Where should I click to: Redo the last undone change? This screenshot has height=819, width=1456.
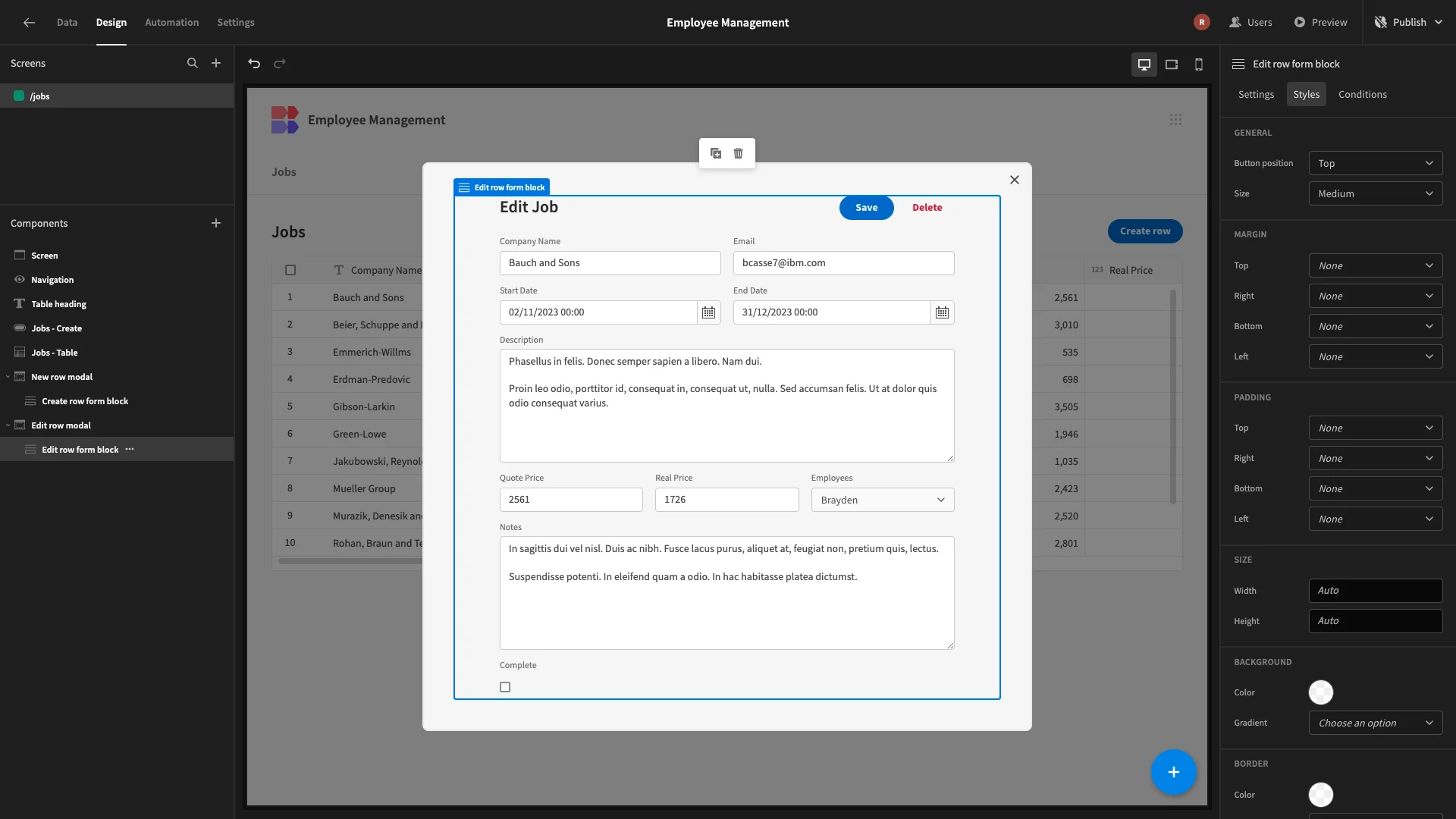pos(280,64)
